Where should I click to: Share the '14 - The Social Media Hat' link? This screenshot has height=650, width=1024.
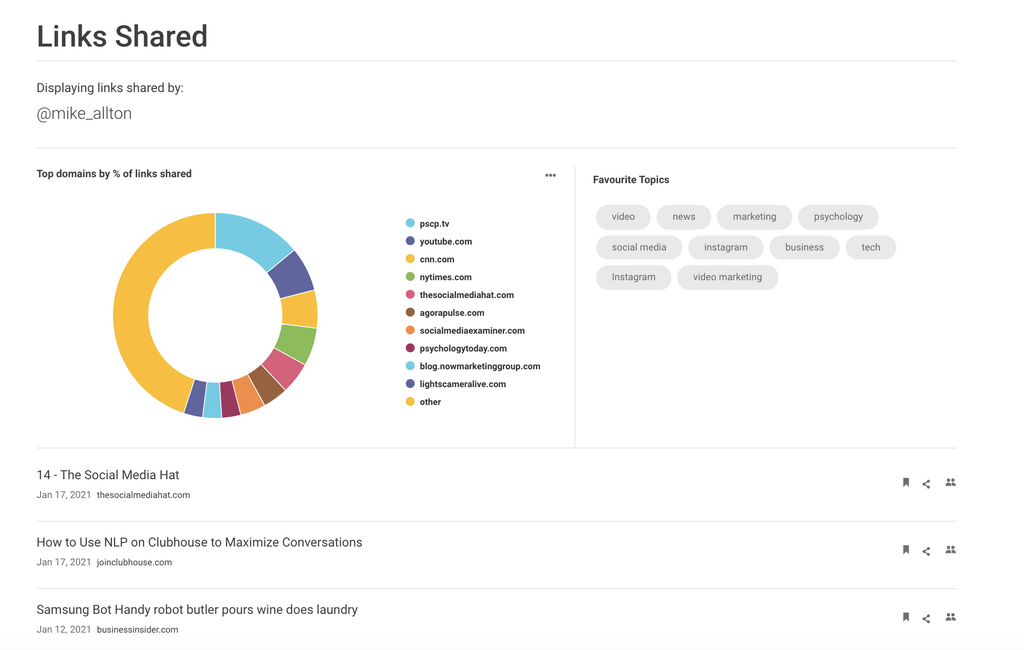click(x=926, y=484)
